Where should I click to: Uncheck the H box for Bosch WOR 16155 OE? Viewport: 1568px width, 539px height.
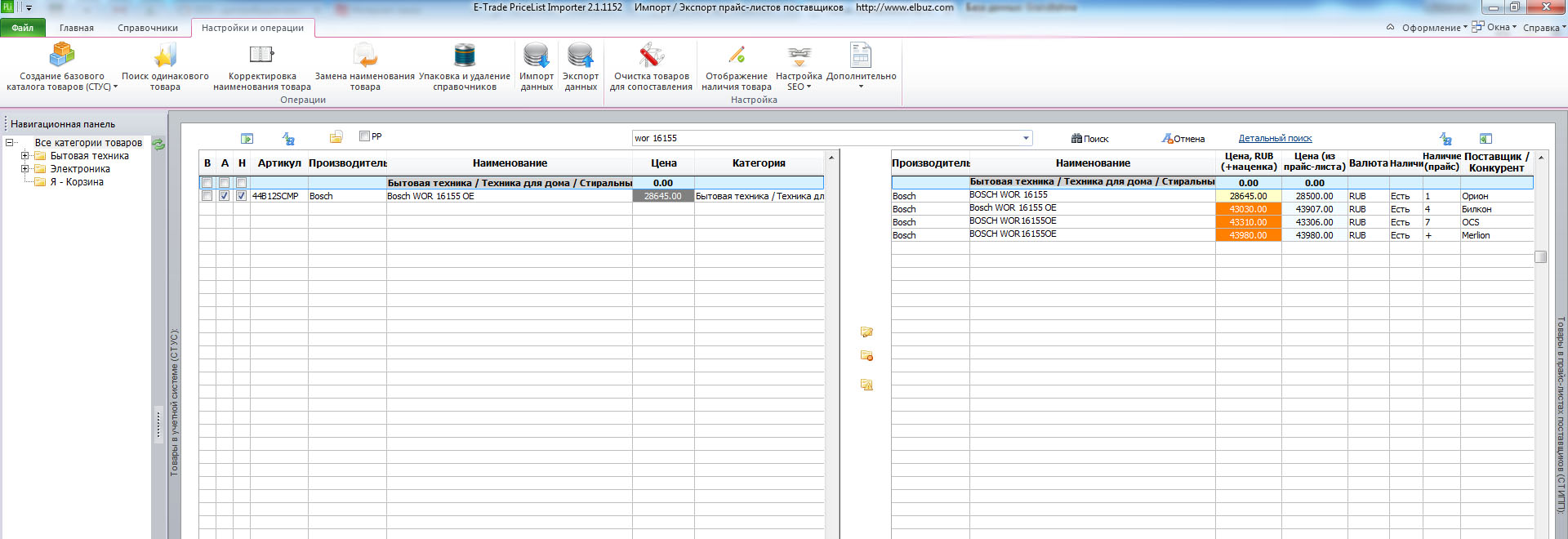coord(242,196)
